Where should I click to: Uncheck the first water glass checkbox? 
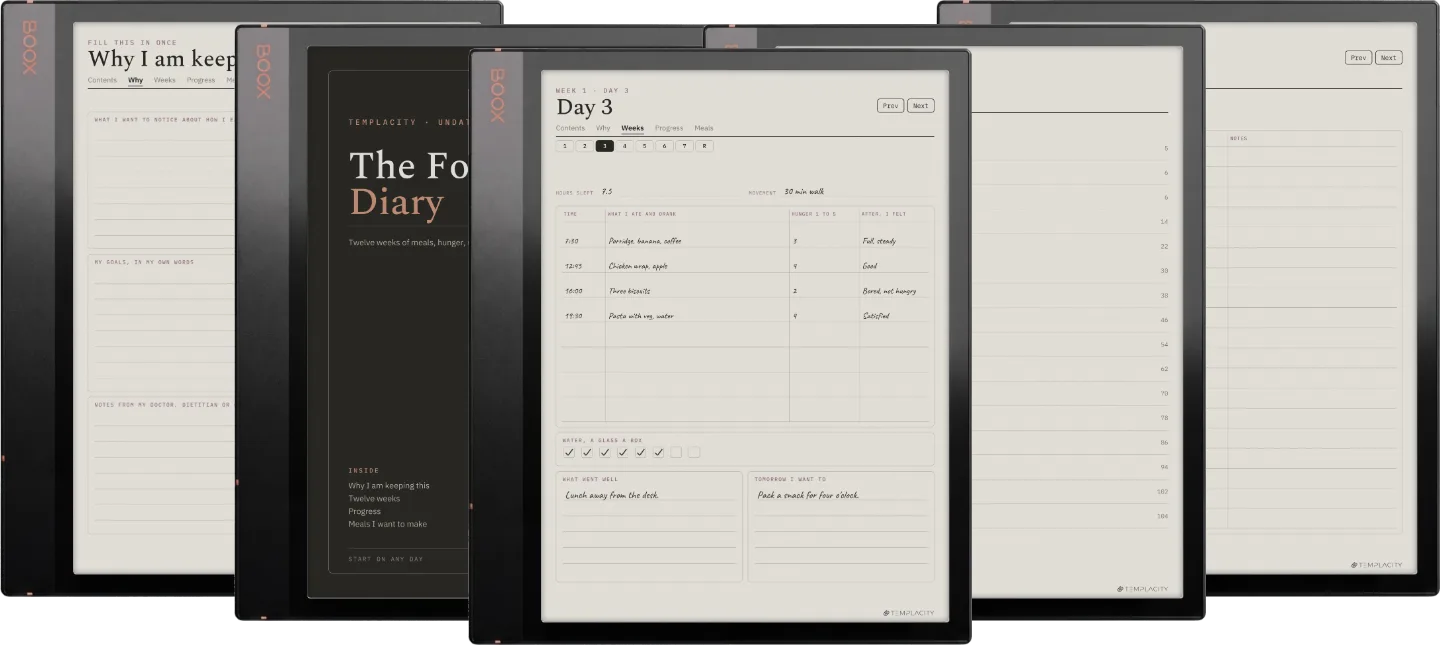[569, 452]
